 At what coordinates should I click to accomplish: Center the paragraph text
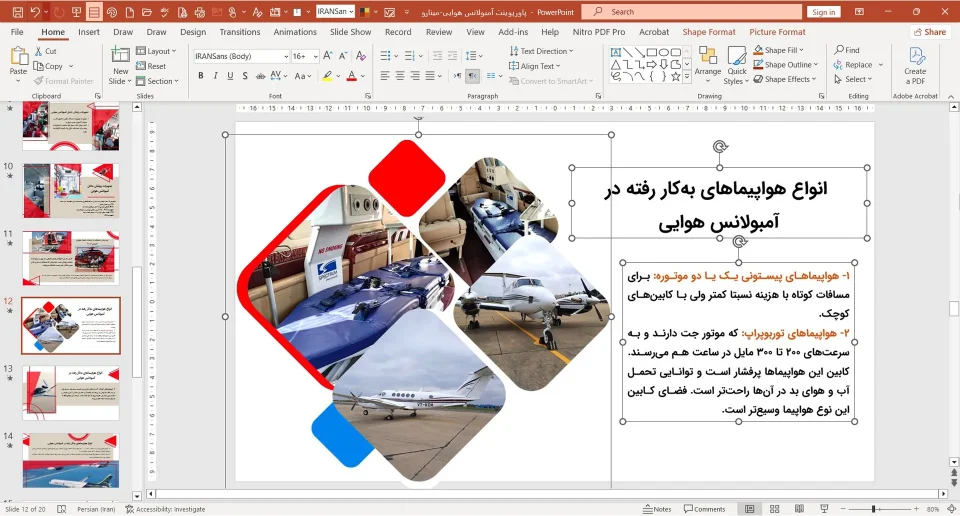click(x=400, y=76)
